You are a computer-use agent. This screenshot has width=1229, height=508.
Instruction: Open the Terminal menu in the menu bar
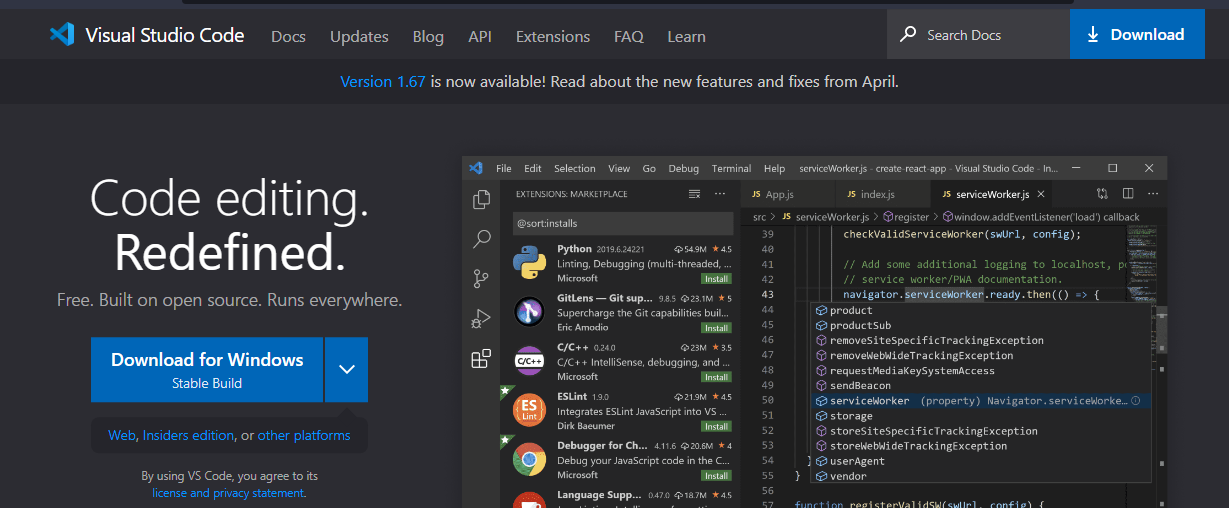coord(731,168)
